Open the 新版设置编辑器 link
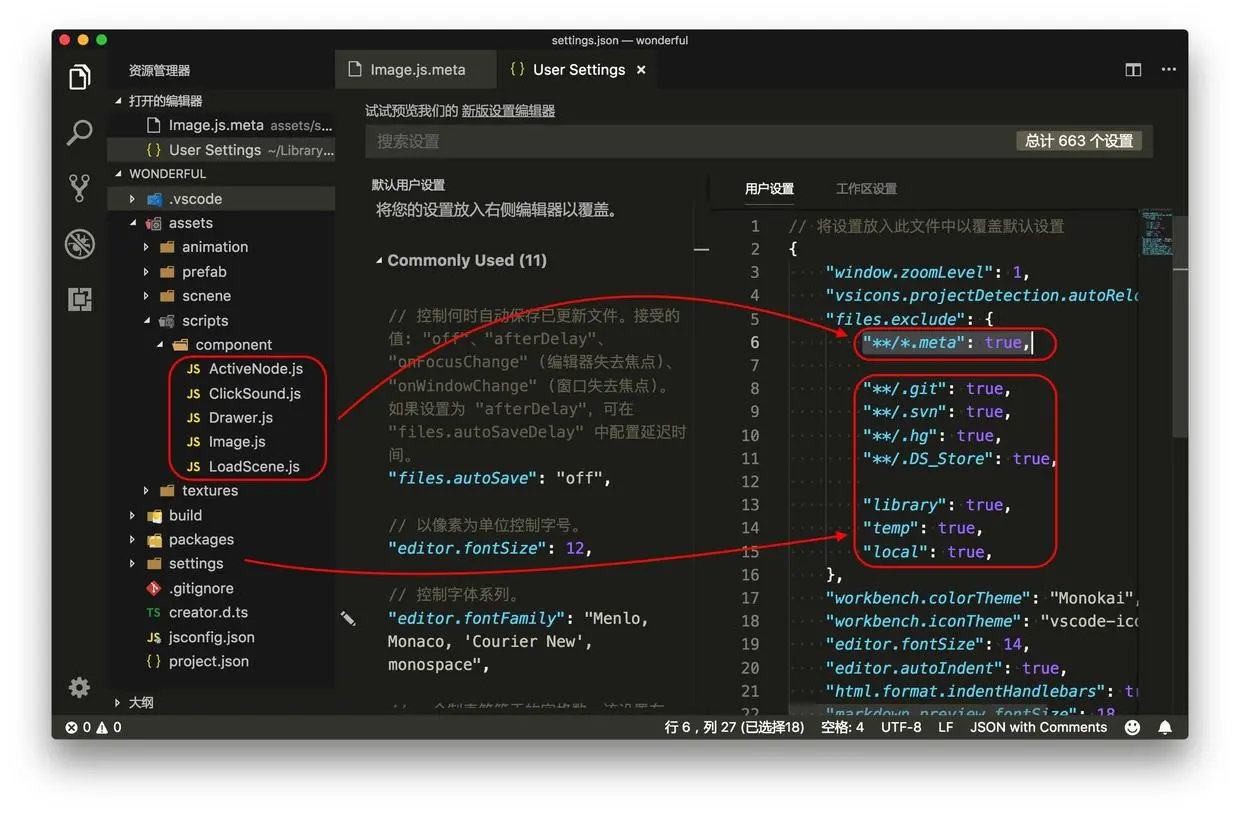 [508, 110]
